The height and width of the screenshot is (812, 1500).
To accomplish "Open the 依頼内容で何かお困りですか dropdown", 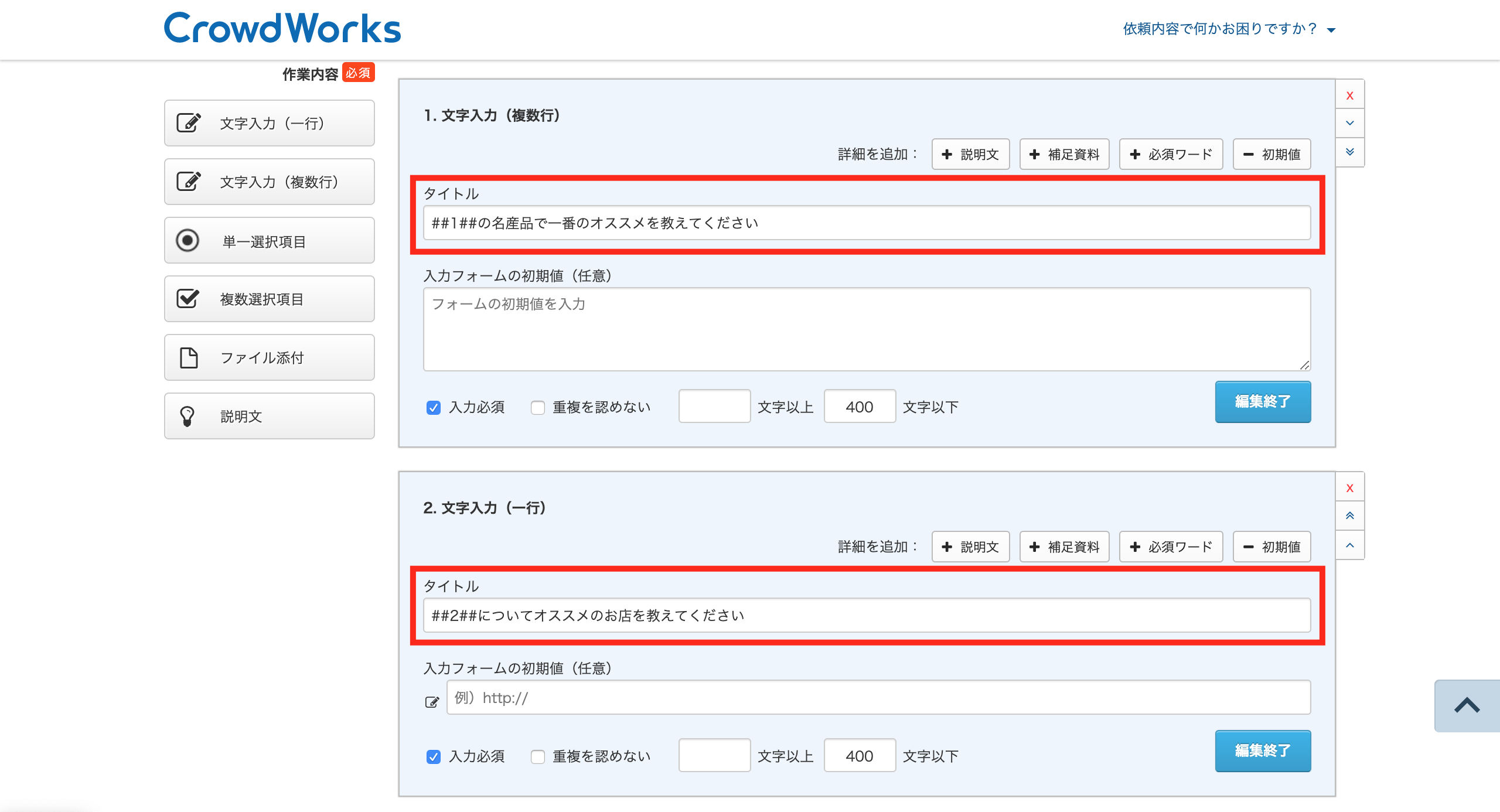I will (1229, 29).
